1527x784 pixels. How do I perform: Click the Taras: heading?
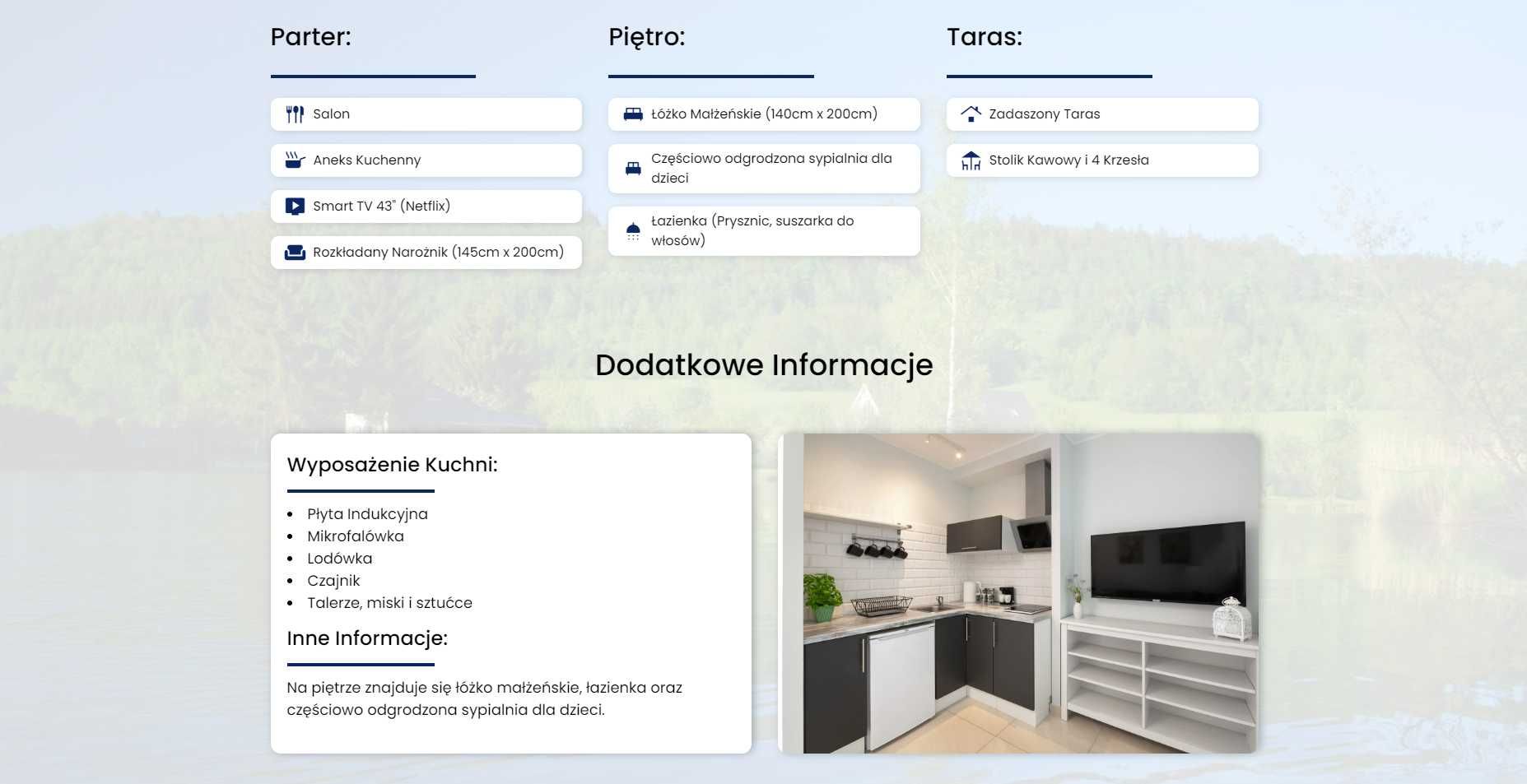(985, 37)
